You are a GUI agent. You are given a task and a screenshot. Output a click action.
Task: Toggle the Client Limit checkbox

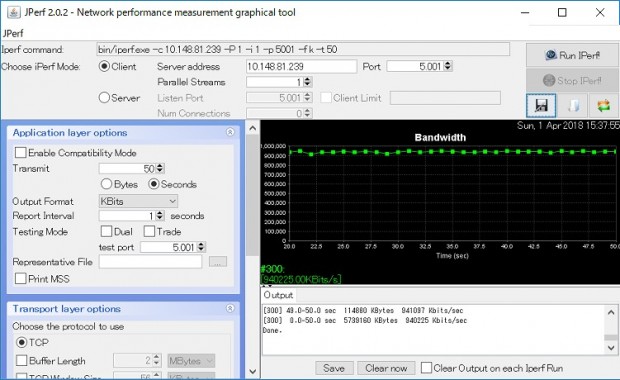pos(326,98)
